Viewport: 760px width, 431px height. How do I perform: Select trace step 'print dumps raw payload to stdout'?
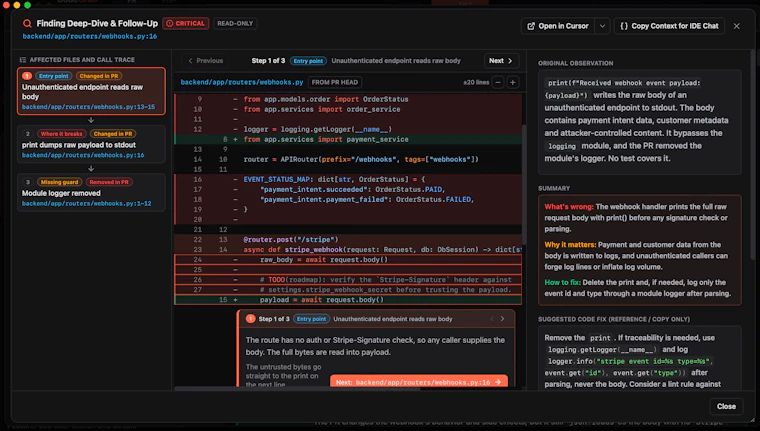click(x=91, y=144)
